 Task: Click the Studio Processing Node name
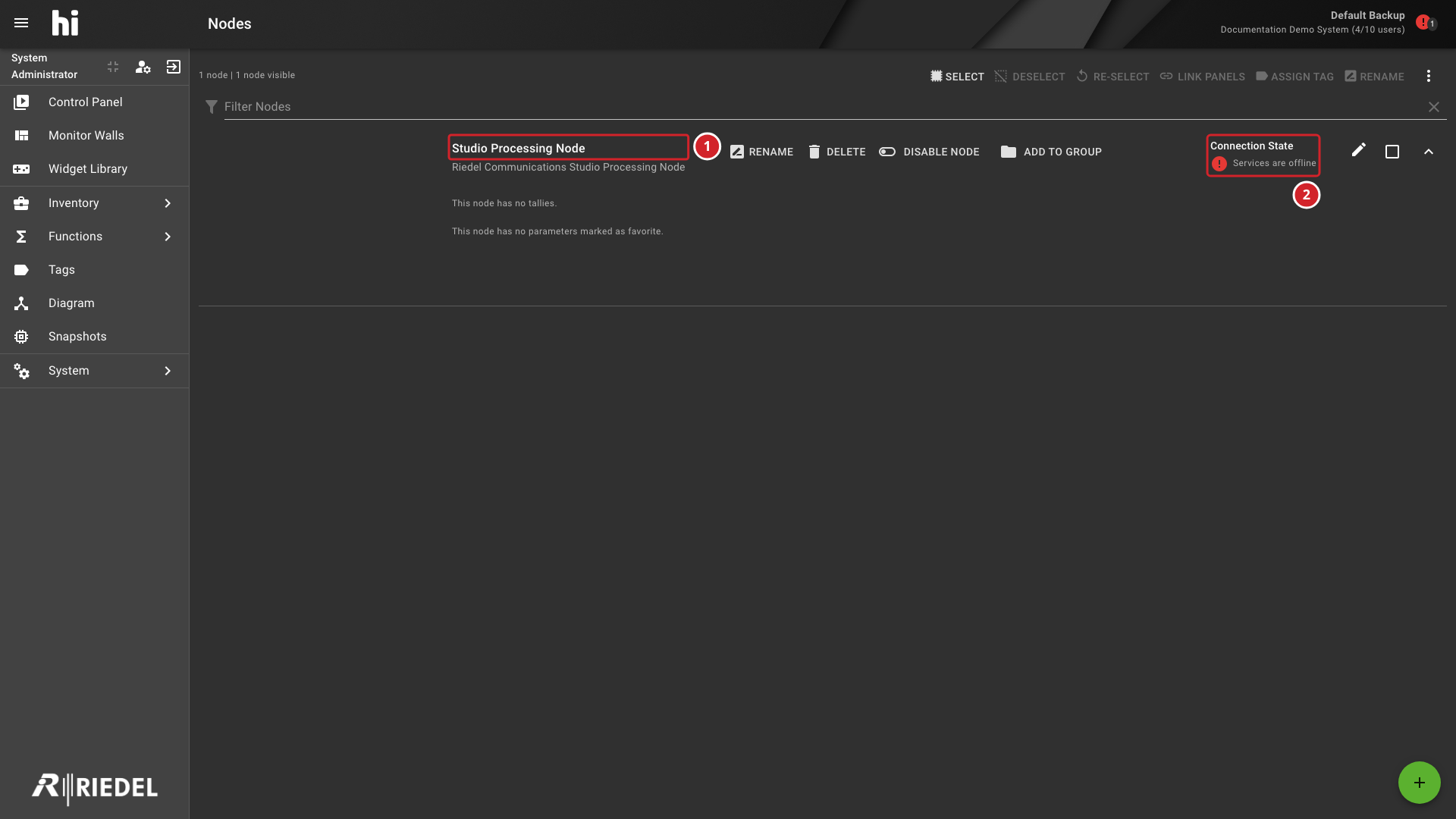(x=519, y=148)
